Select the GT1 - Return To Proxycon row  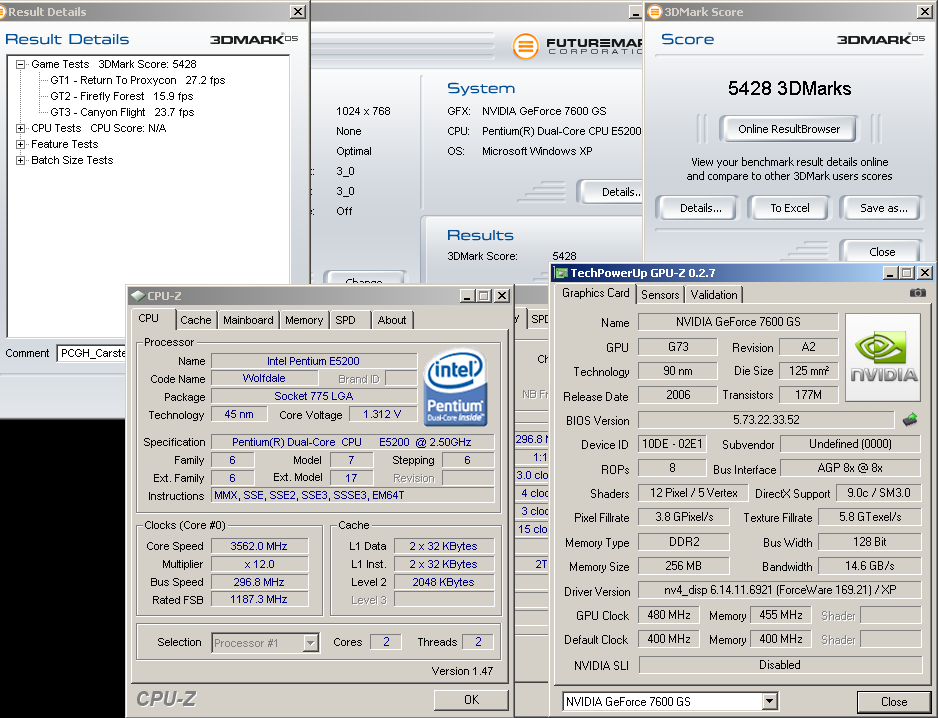click(x=138, y=80)
